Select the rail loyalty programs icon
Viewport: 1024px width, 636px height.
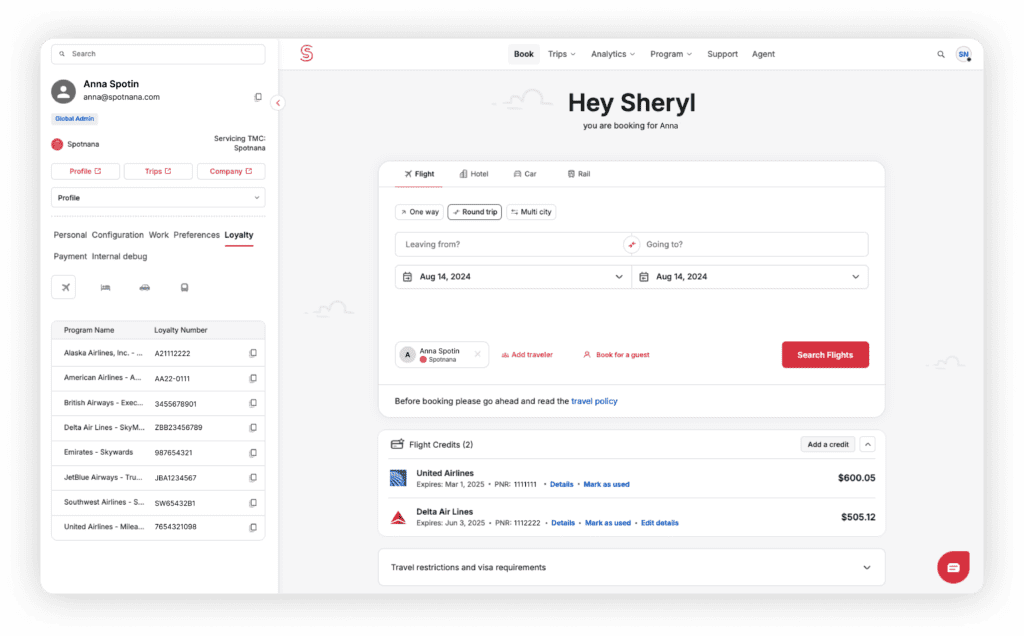[184, 287]
